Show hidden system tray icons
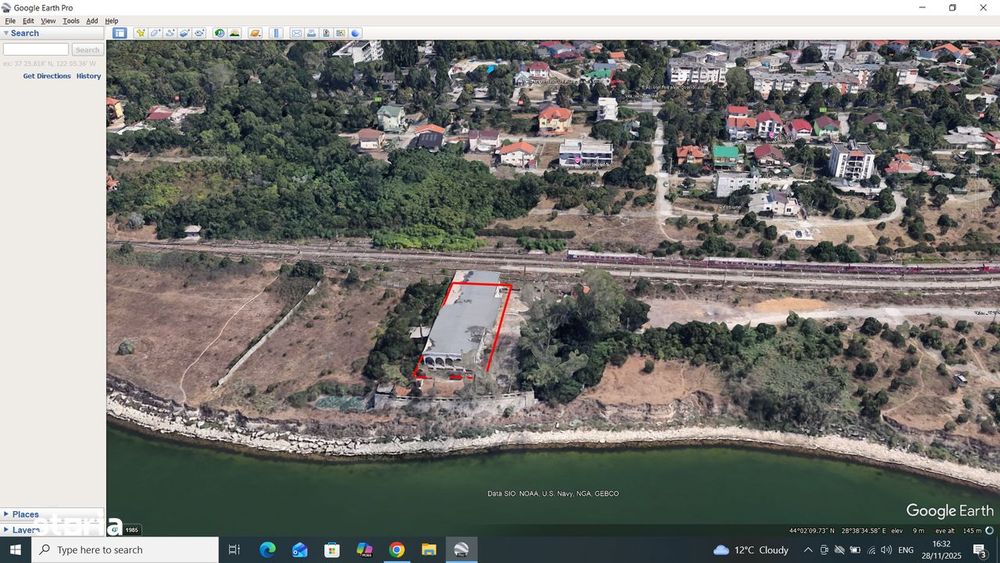The height and width of the screenshot is (563, 1000). (808, 550)
